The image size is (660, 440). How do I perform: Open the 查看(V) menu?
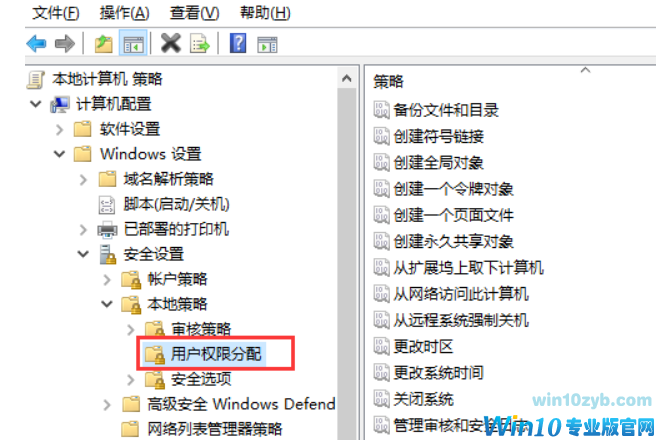click(194, 13)
